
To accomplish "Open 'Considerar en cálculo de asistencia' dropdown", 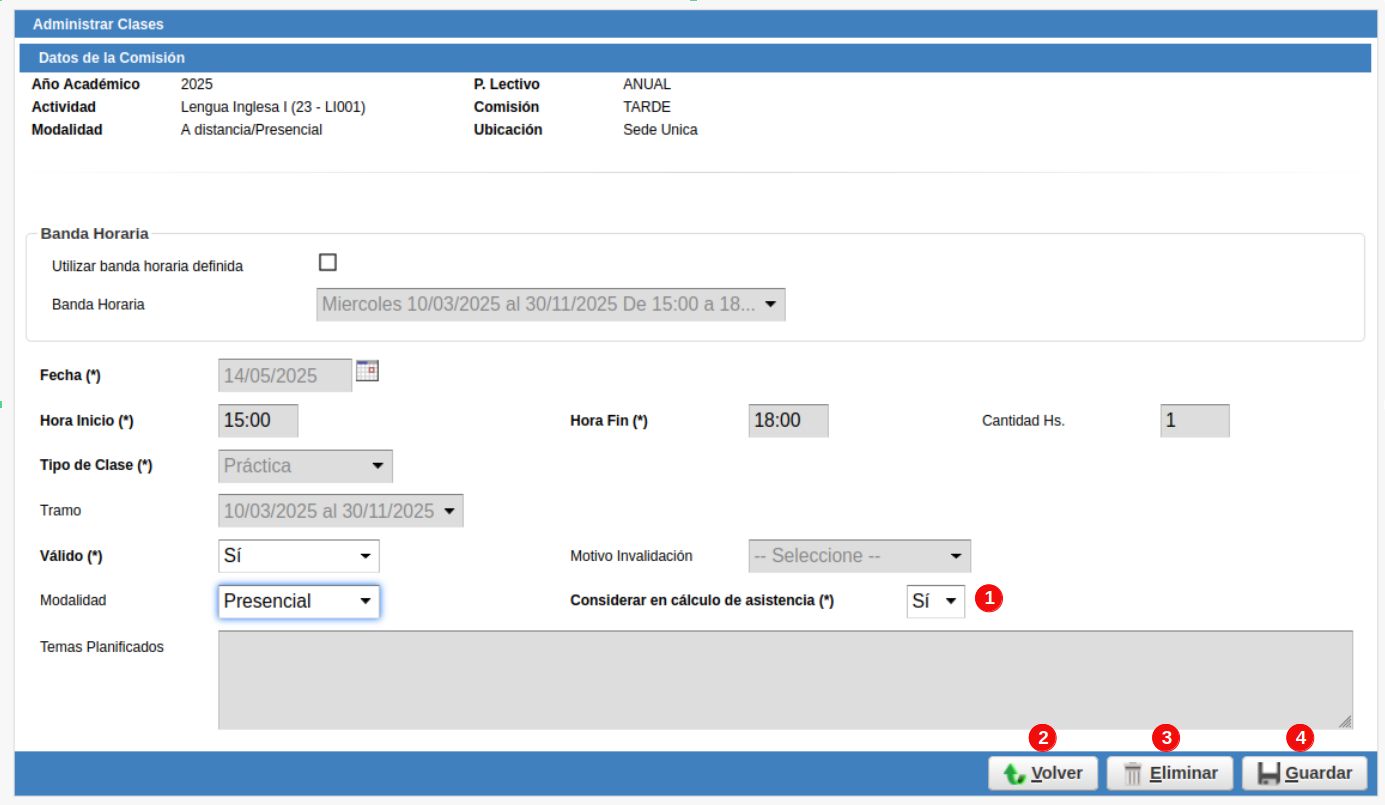I will point(935,602).
